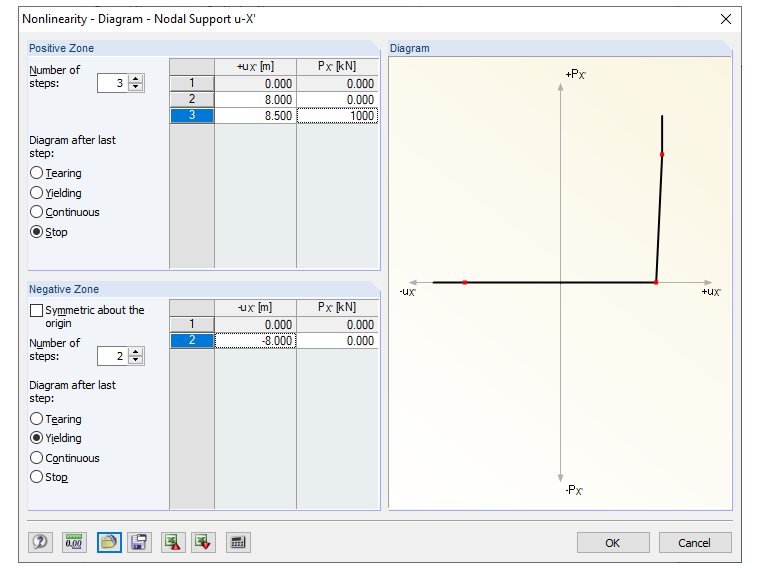
Task: Open the help icon button
Action: click(40, 542)
